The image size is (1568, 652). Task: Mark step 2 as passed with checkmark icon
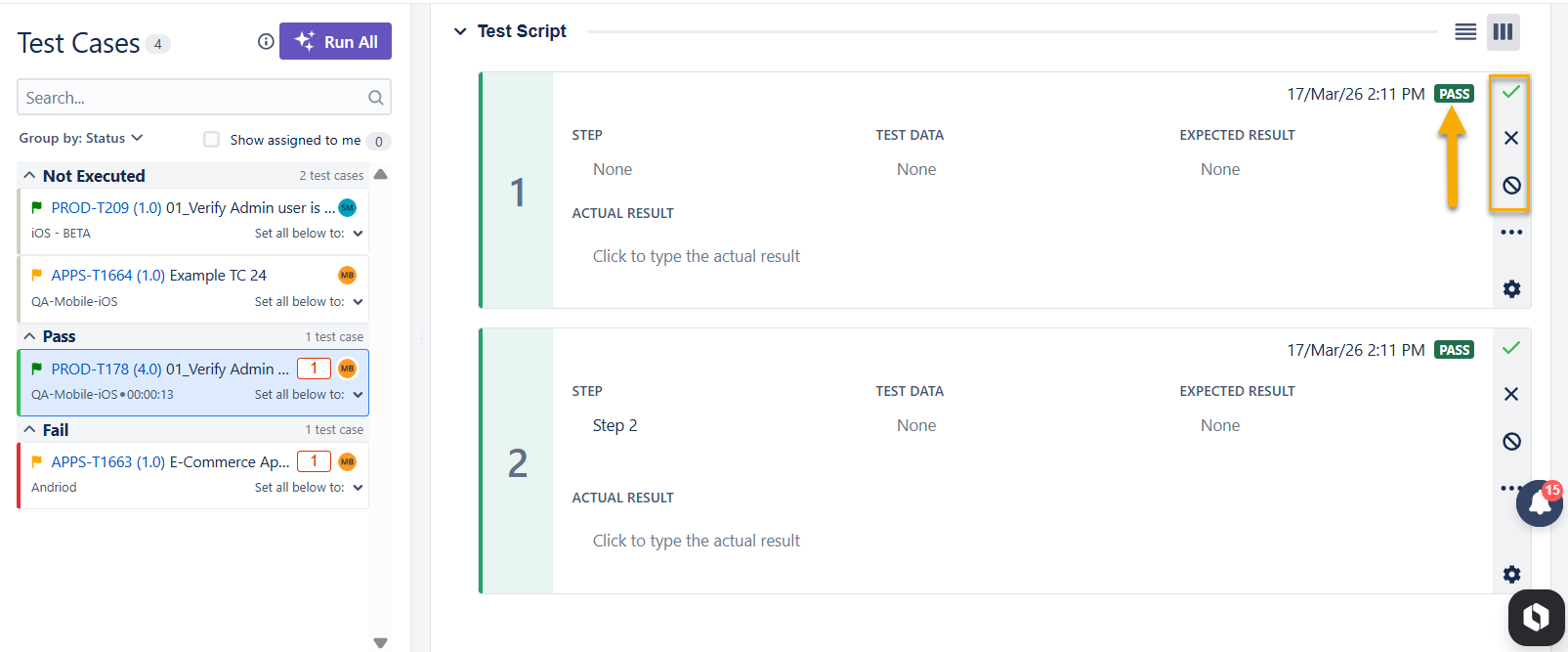1511,348
